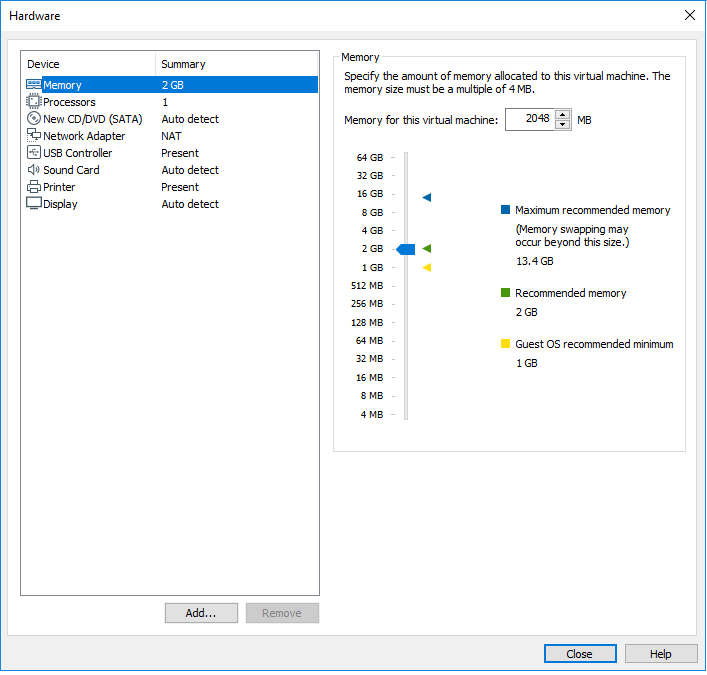The image size is (707, 675).
Task: Click the NAT summary of Network Adapter
Action: 171,136
